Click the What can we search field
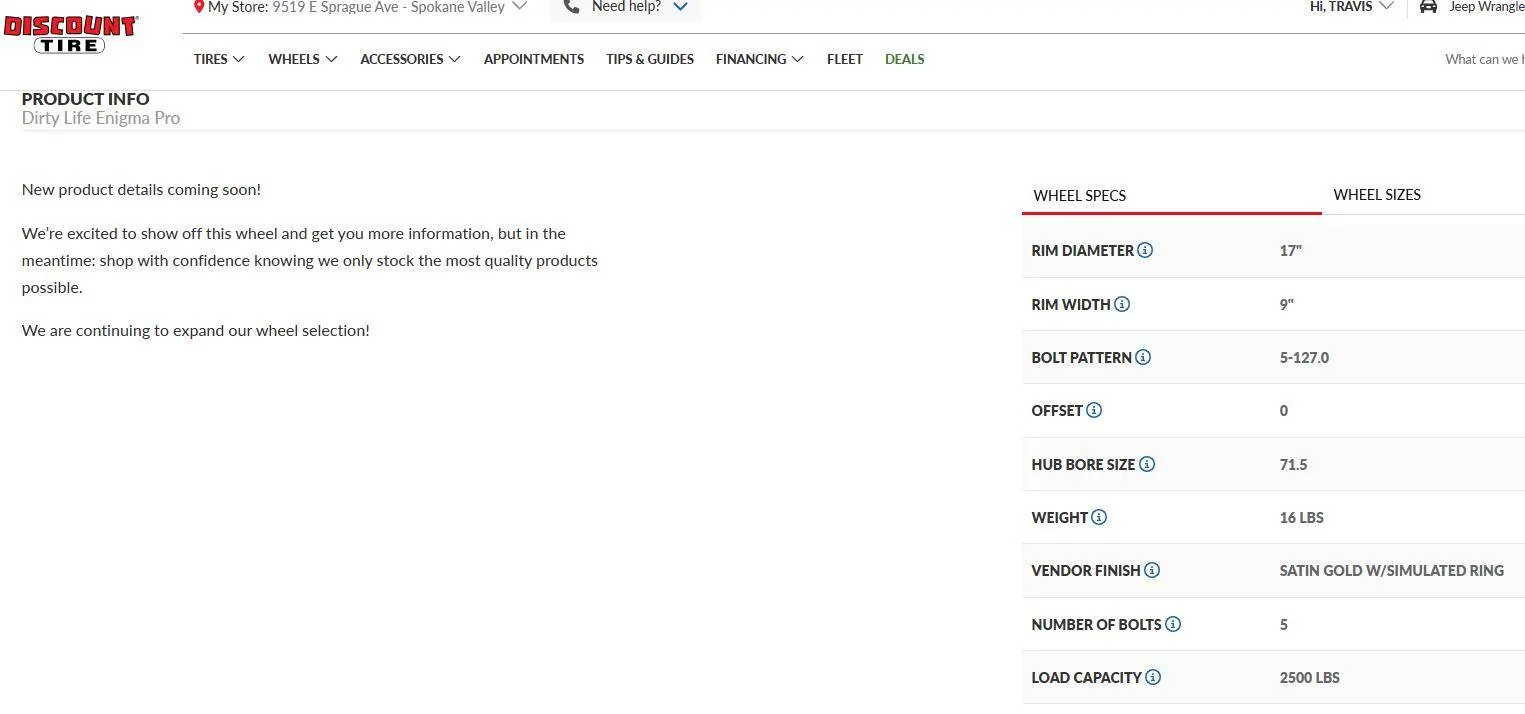This screenshot has height=714, width=1525. coord(1484,59)
